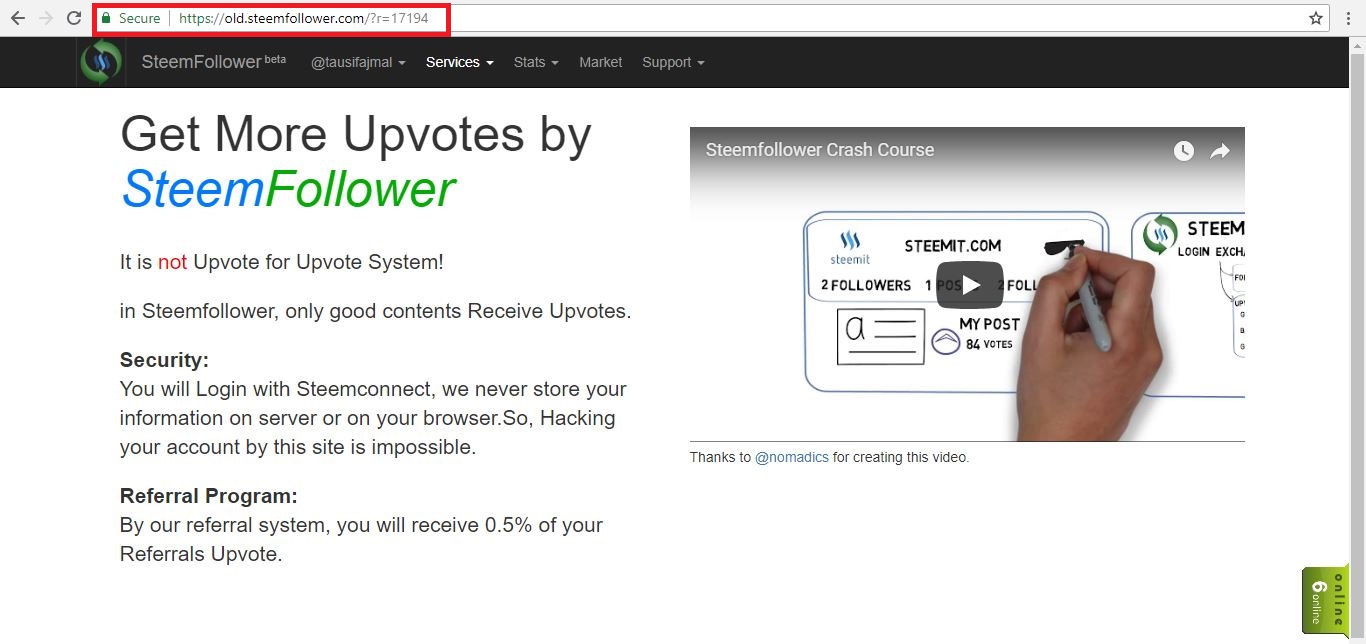Click the Watch later clock icon
Image resolution: width=1366 pixels, height=644 pixels.
coord(1184,151)
